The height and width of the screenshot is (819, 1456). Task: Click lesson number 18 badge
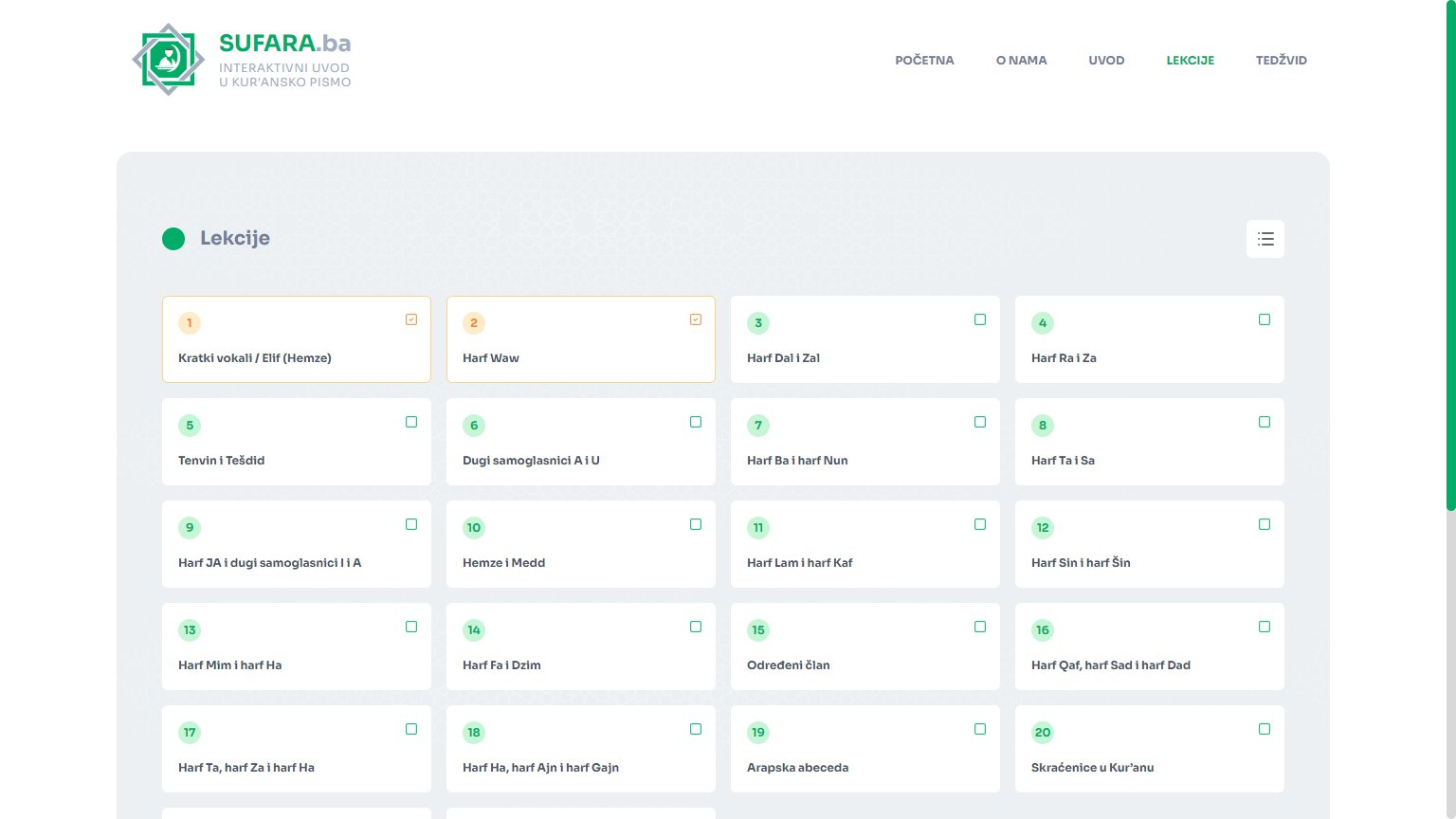pos(474,733)
